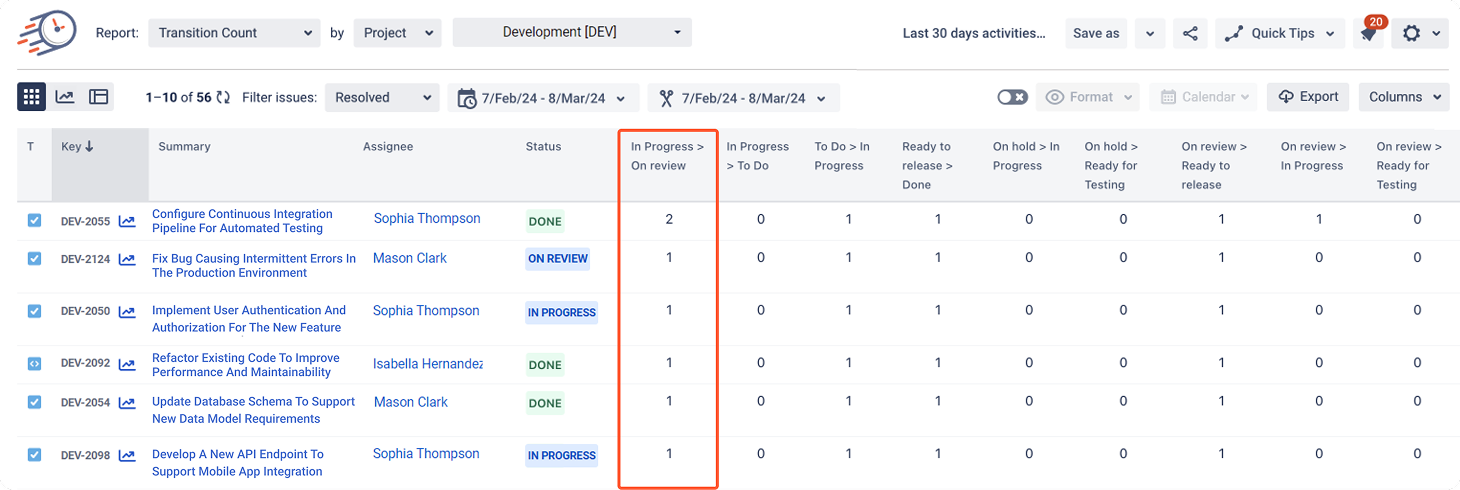
Task: Click task type checkbox icon for DEV-2098
Action: point(34,455)
